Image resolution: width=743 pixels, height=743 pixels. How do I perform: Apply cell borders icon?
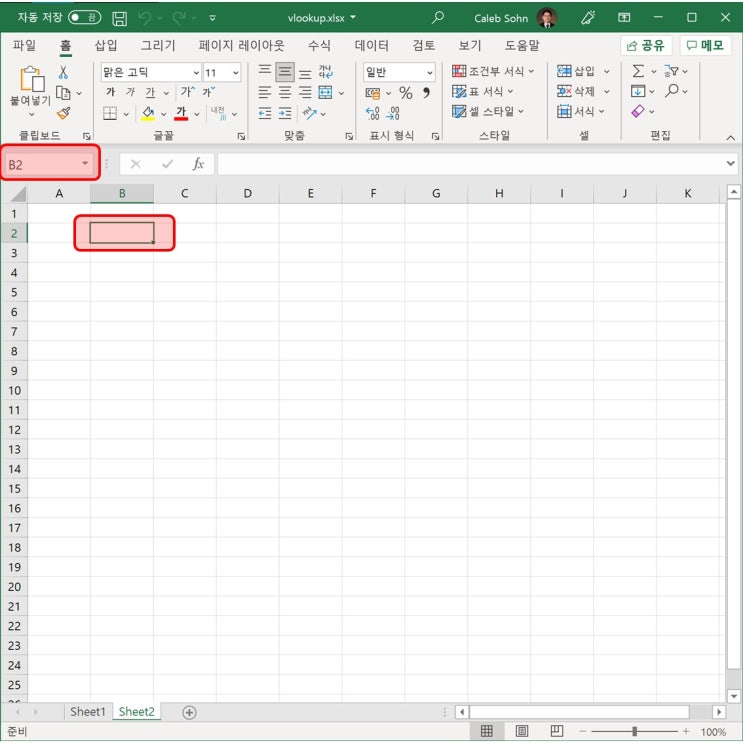pos(110,113)
